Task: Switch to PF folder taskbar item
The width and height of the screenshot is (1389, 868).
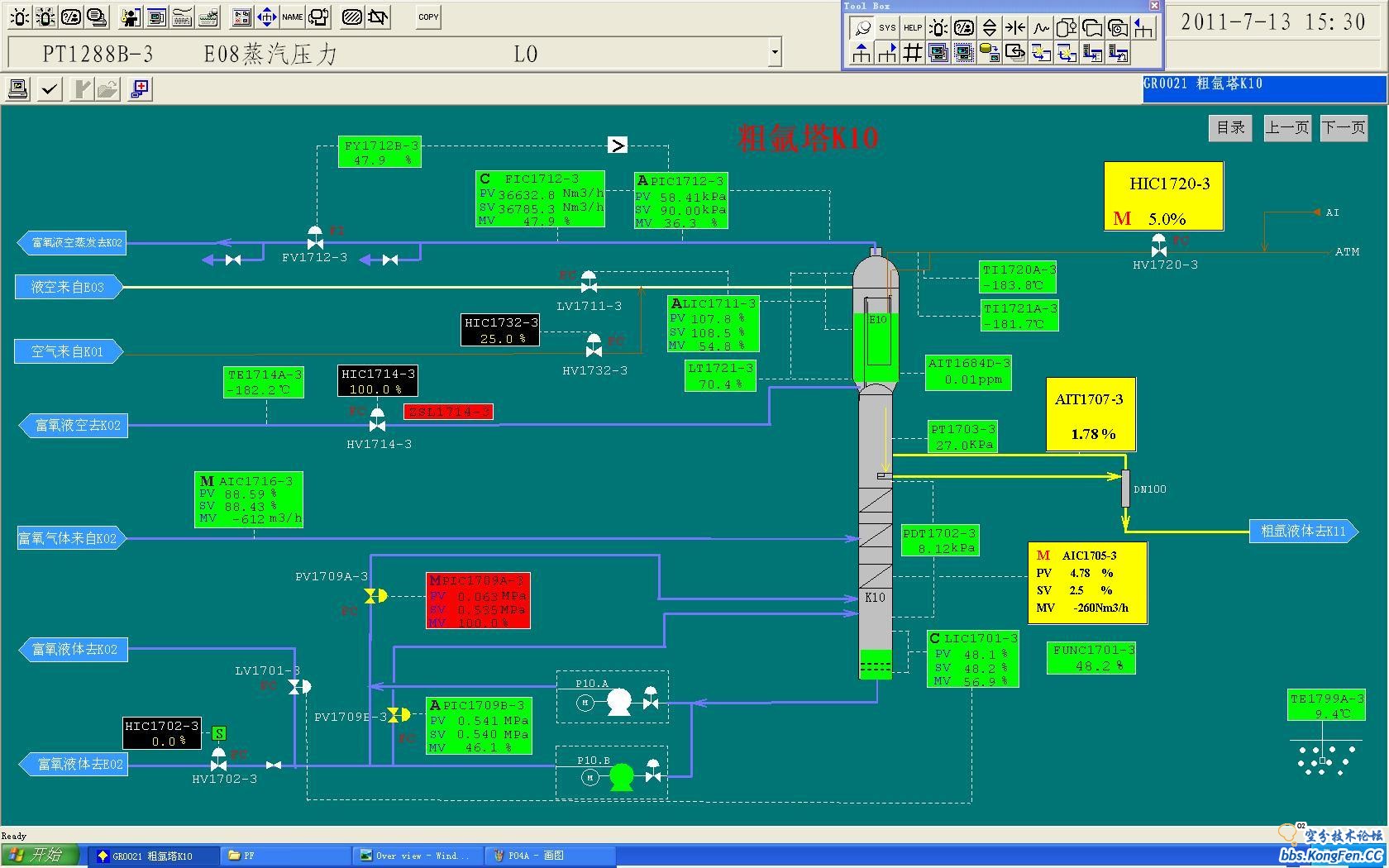Action: point(285,856)
